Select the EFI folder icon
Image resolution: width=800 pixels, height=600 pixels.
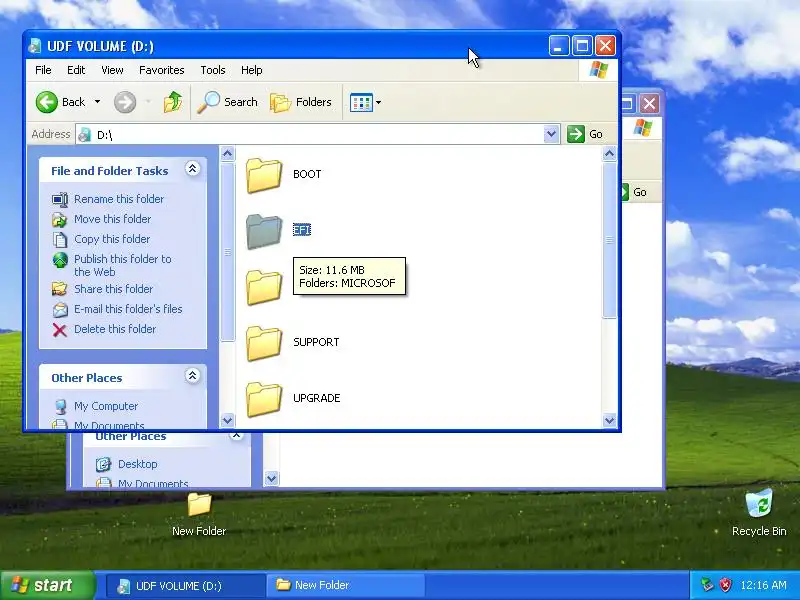264,231
